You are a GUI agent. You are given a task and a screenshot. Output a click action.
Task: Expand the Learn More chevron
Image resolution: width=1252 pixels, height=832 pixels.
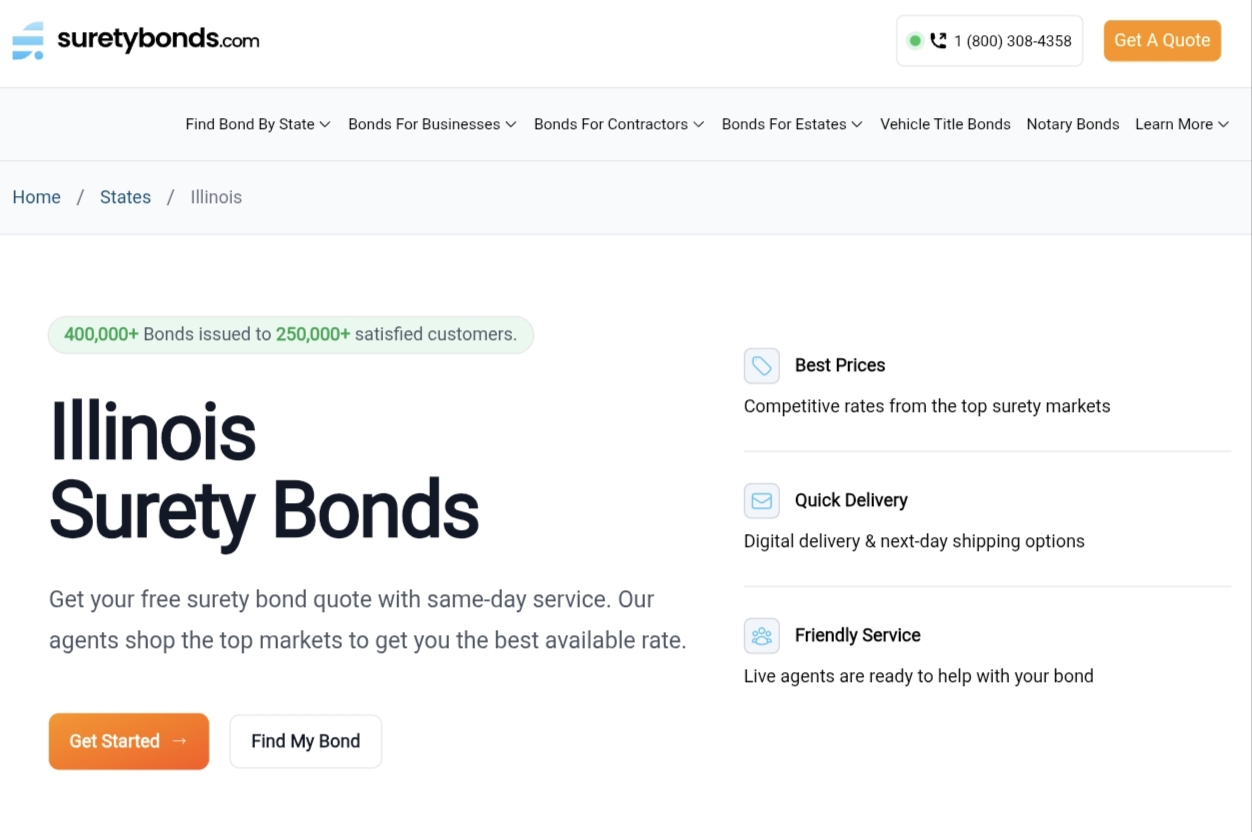coord(1223,124)
